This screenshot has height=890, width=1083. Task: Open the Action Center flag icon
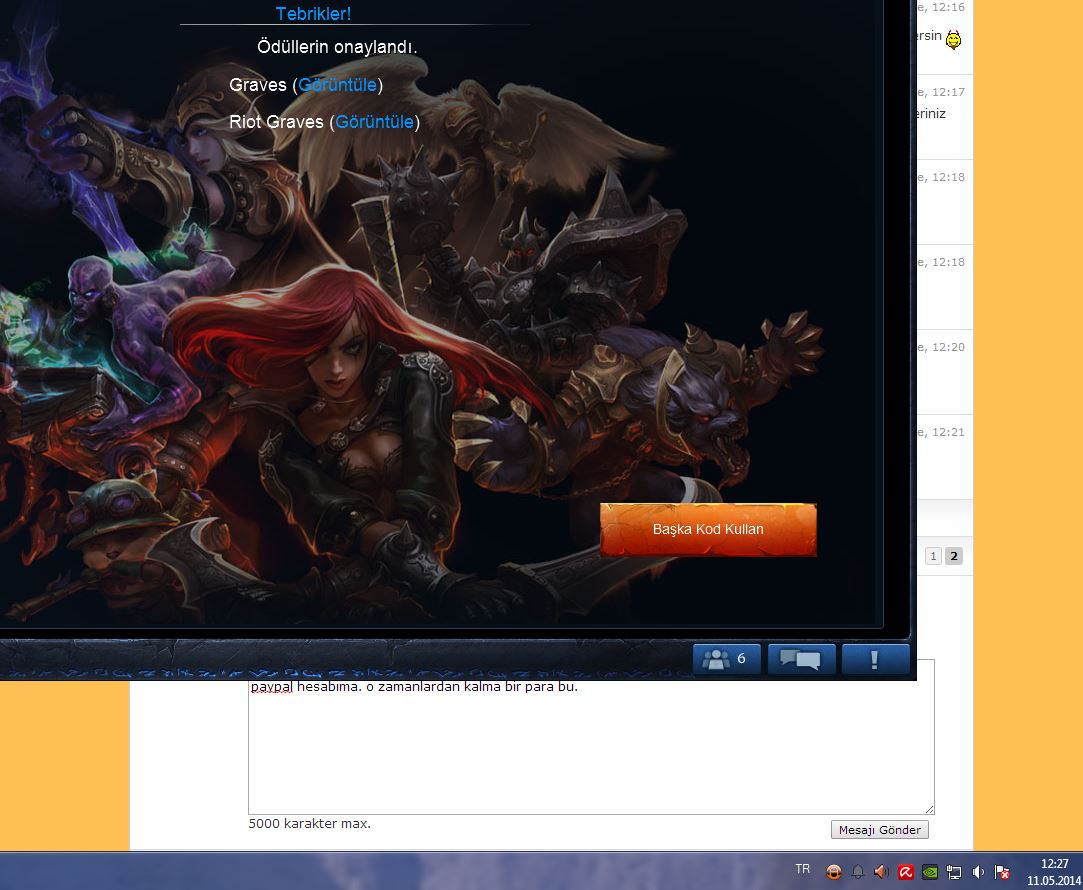point(1002,872)
